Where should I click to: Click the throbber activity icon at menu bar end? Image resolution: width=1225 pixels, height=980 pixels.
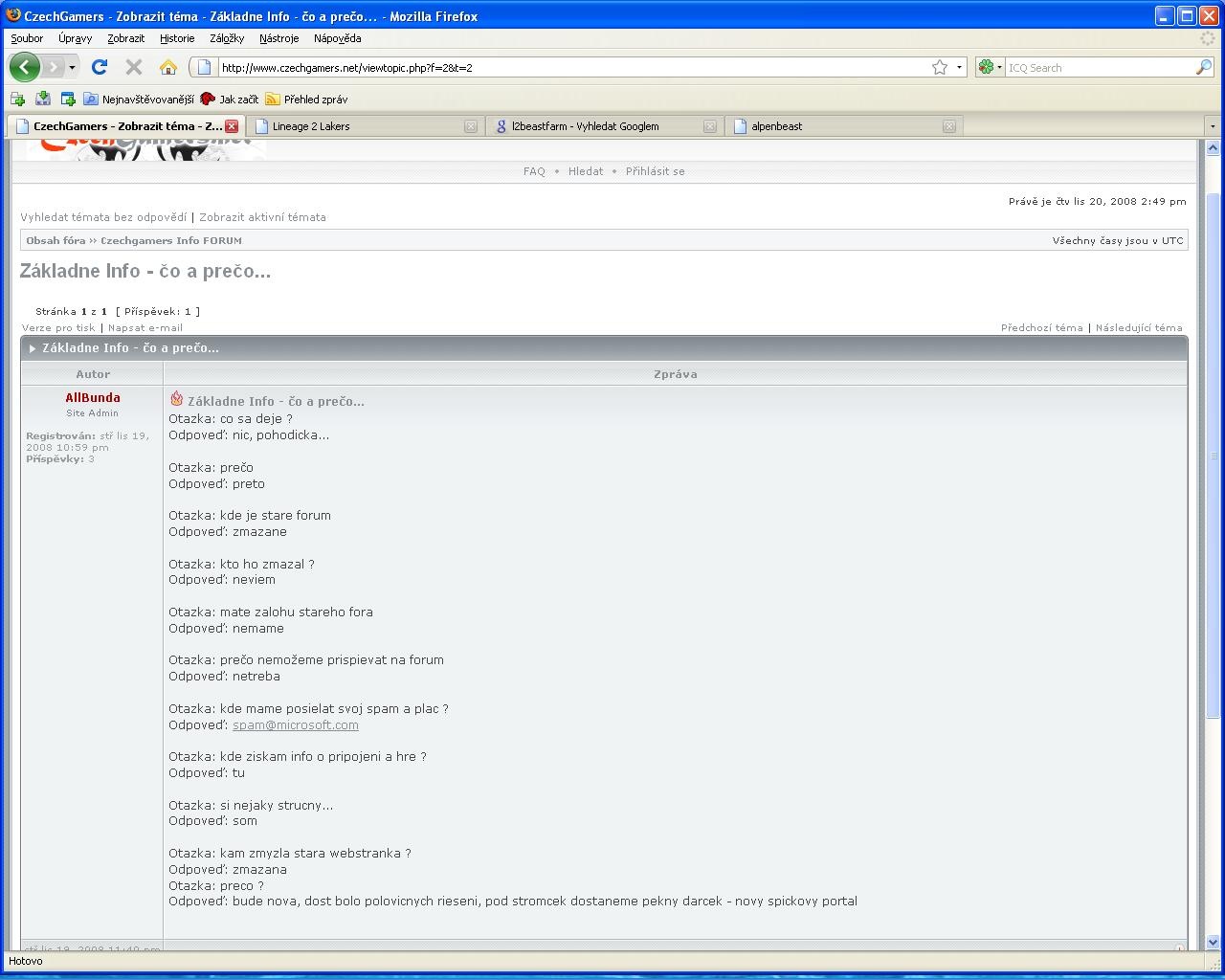[x=1209, y=38]
